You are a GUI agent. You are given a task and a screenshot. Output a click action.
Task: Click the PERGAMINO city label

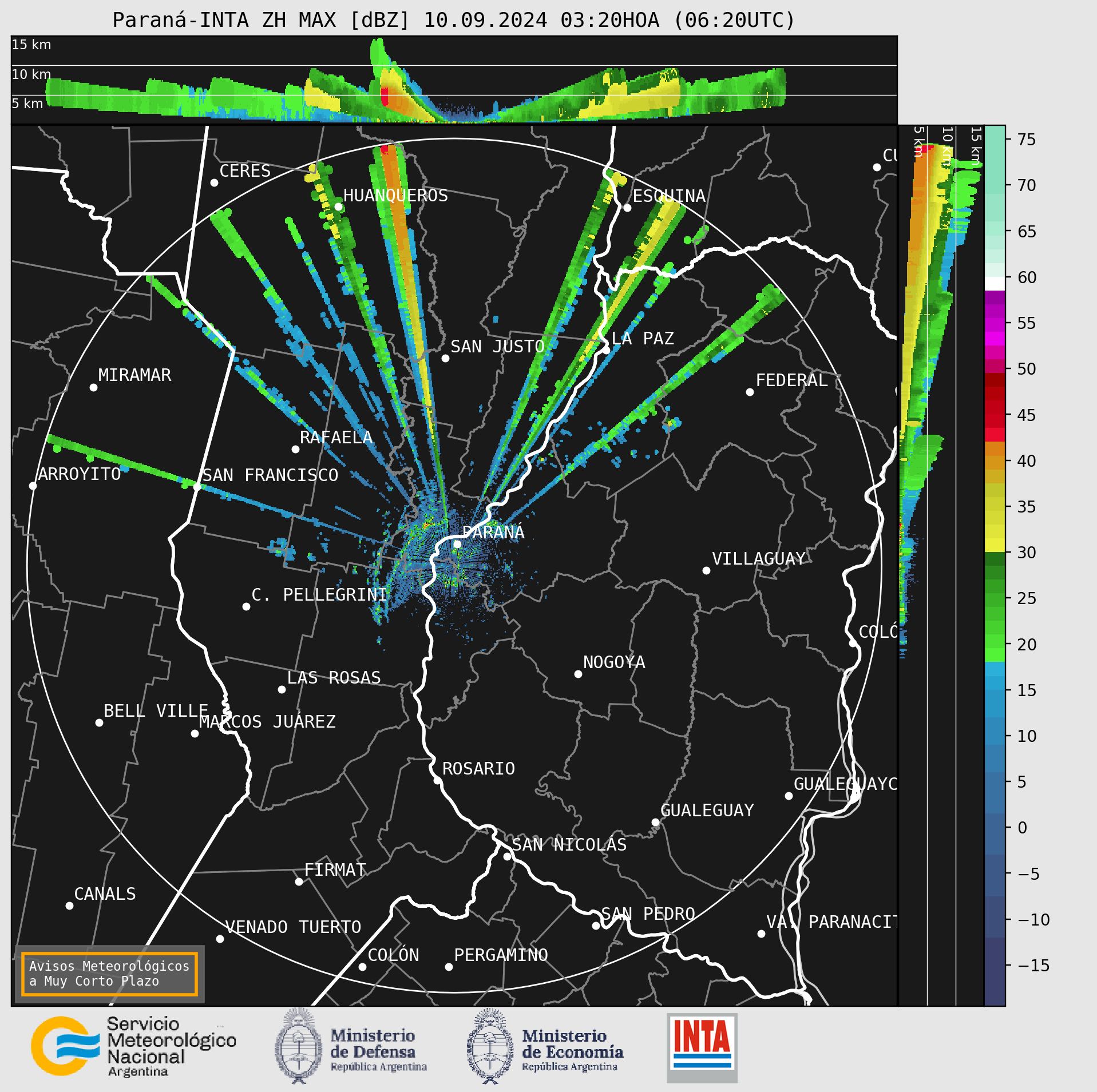[x=501, y=955]
